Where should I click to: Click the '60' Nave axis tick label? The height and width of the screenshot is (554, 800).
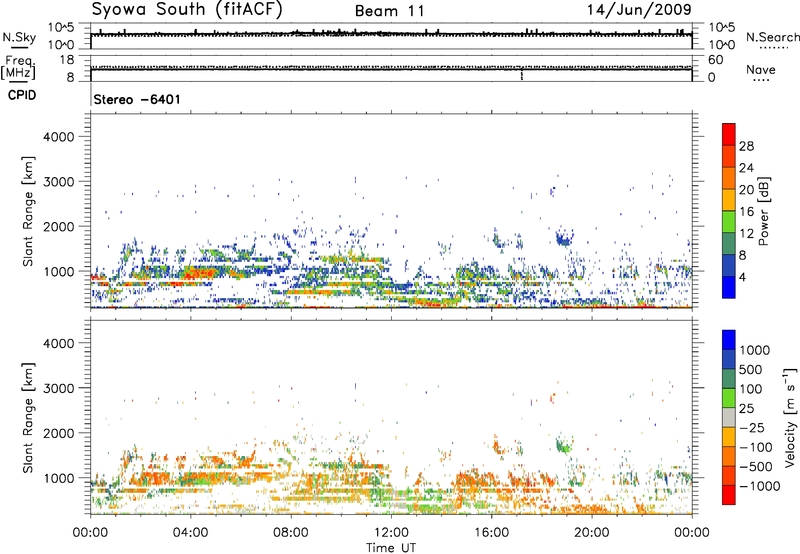tap(715, 60)
